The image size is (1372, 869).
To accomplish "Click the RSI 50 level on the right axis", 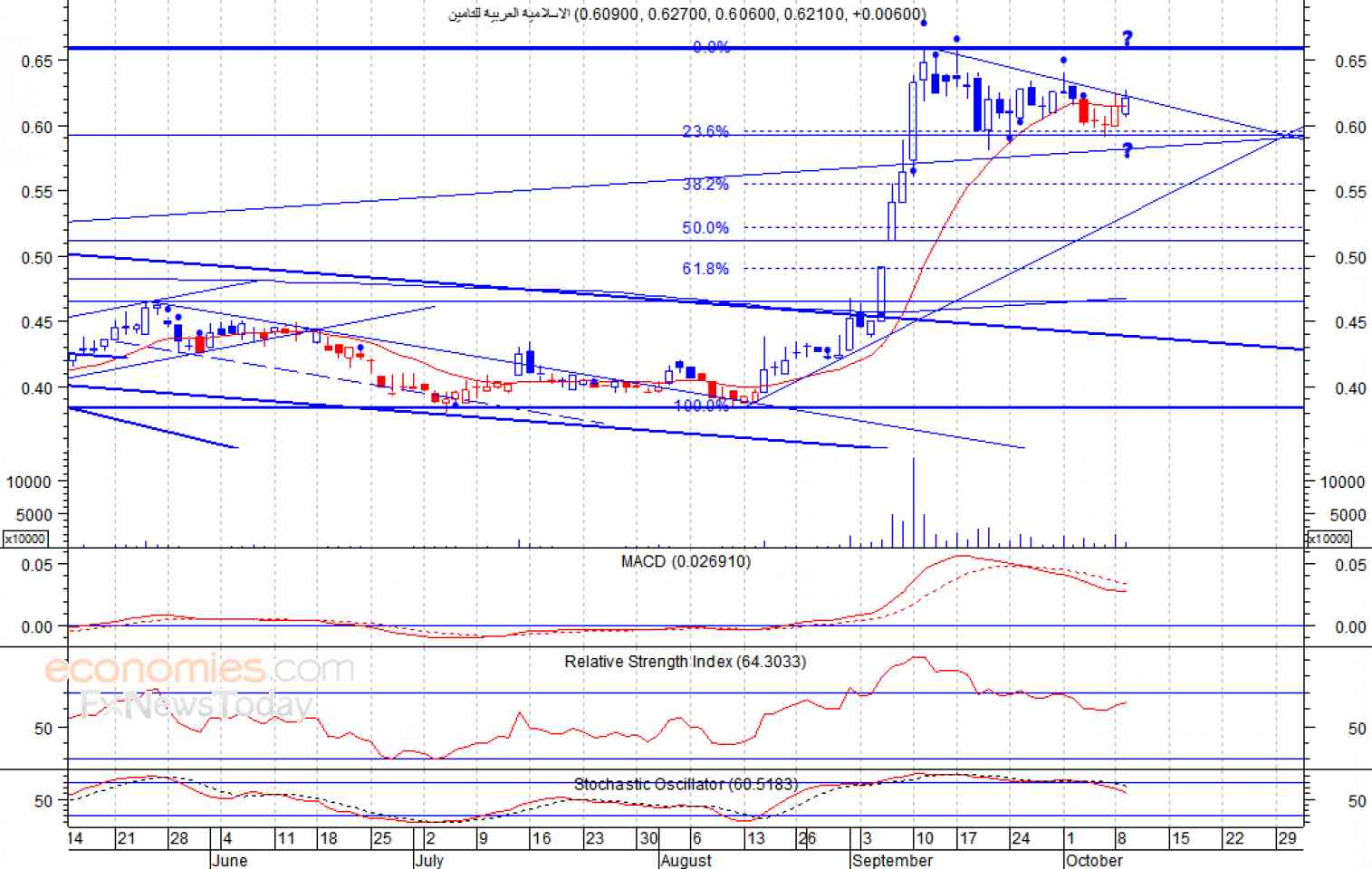I will (x=1357, y=729).
